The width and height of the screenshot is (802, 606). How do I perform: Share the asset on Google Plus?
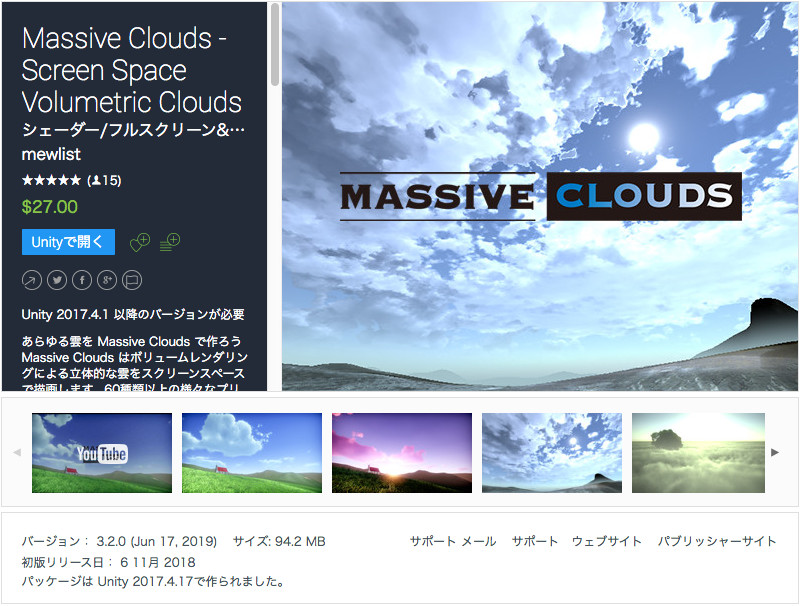click(x=107, y=280)
